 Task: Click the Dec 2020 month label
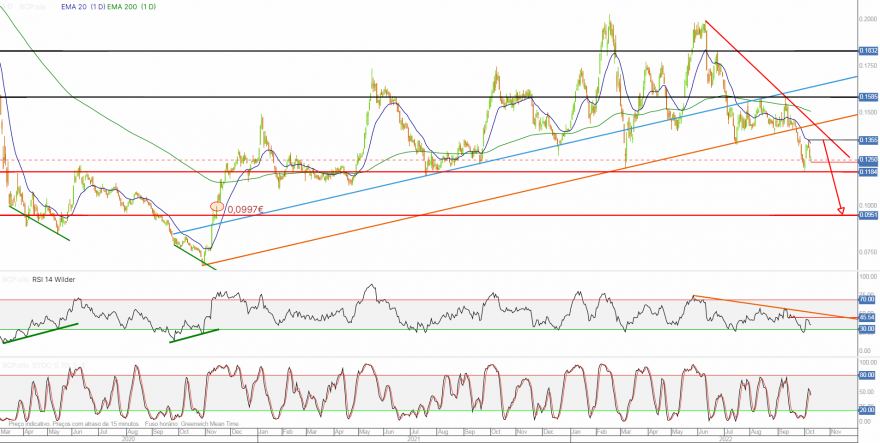(x=236, y=432)
